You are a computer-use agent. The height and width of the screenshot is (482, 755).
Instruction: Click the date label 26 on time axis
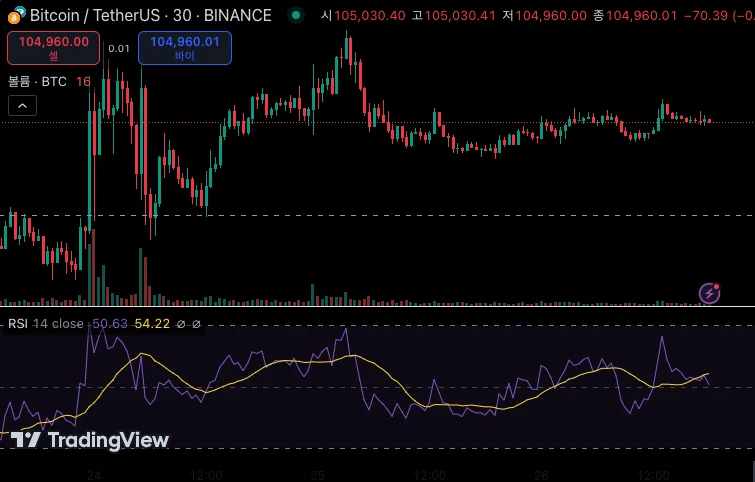tap(541, 476)
